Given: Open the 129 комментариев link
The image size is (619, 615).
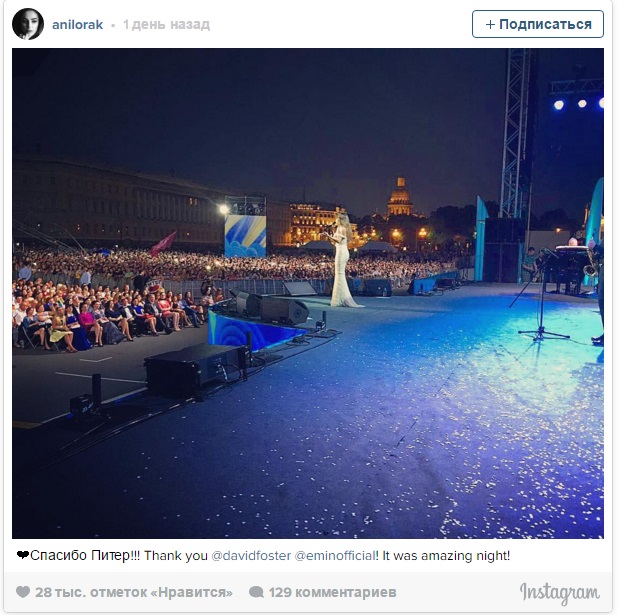Looking at the screenshot, I should point(332,592).
